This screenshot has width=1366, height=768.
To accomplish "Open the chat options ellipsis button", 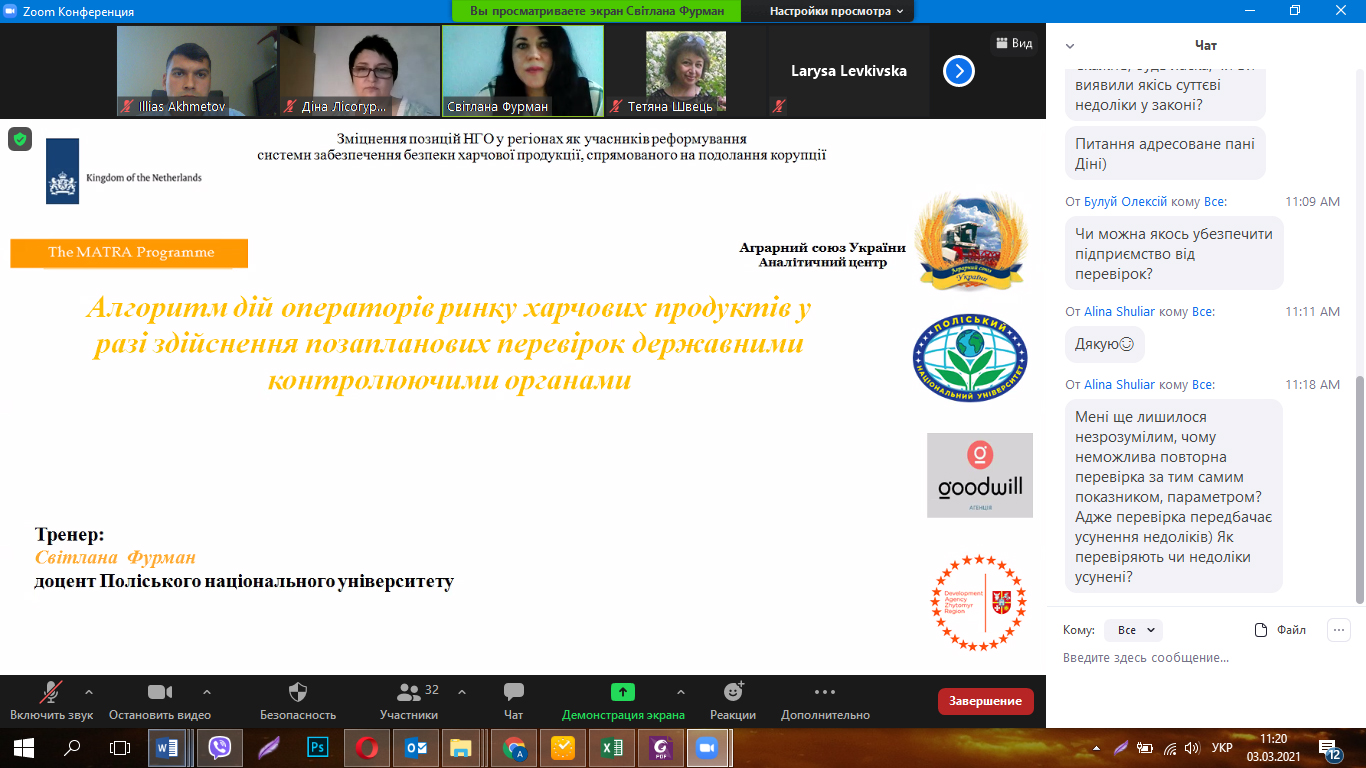I will (1338, 630).
